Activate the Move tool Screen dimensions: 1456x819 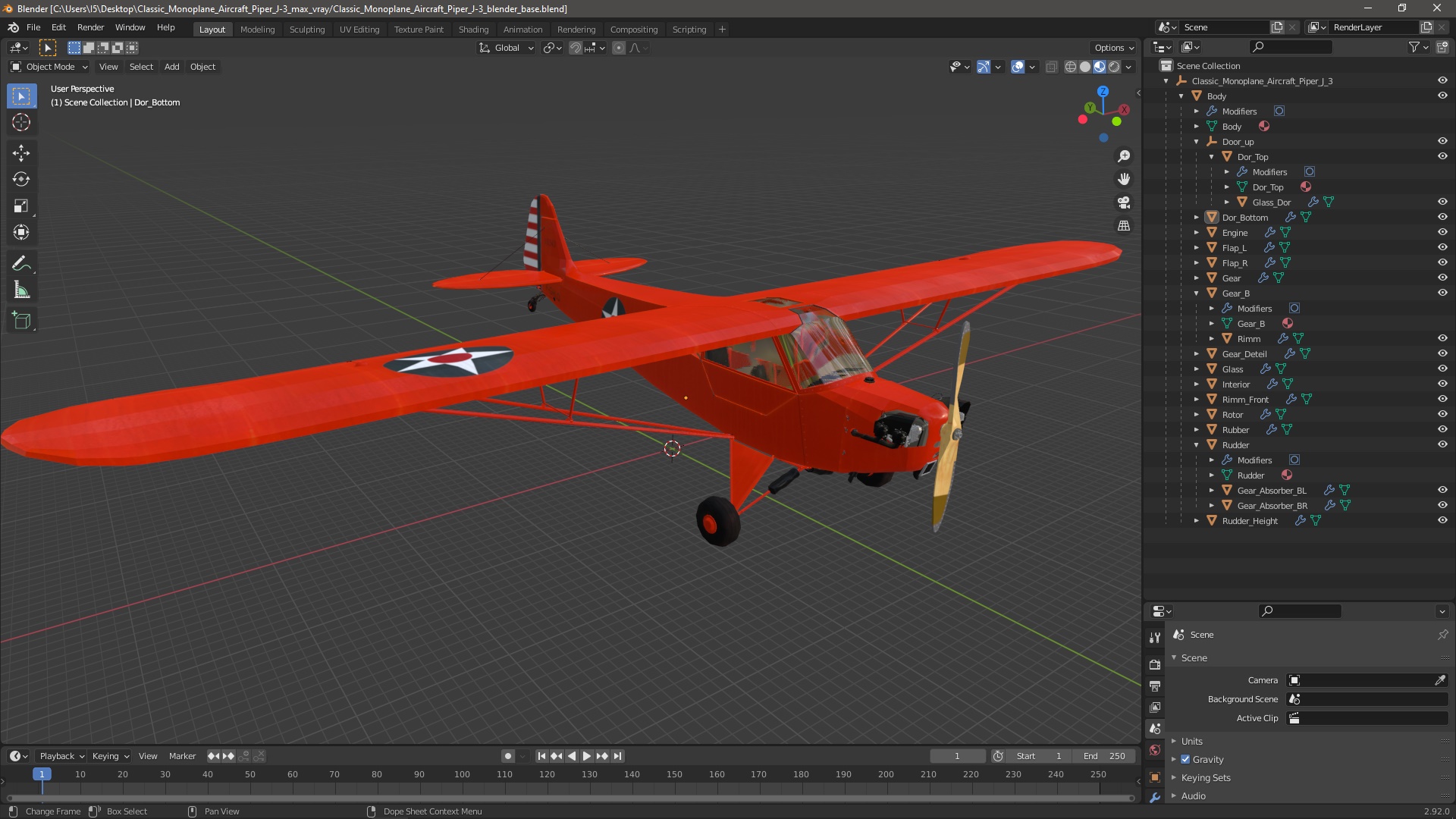21,153
